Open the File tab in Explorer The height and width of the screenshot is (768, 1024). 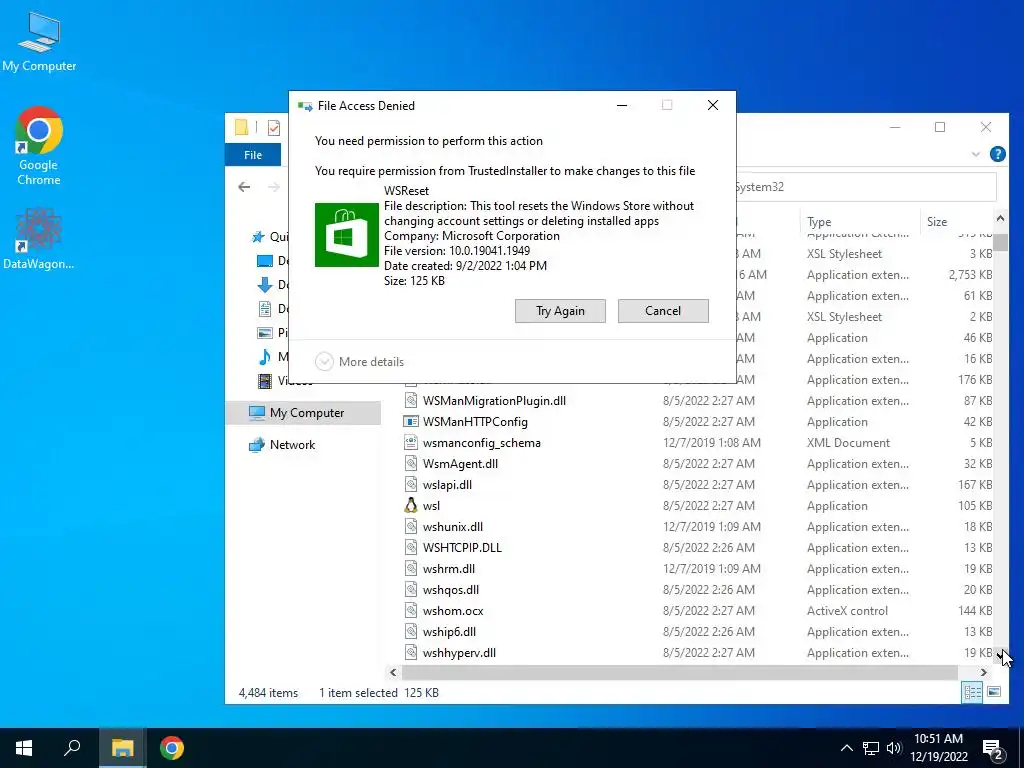[253, 155]
